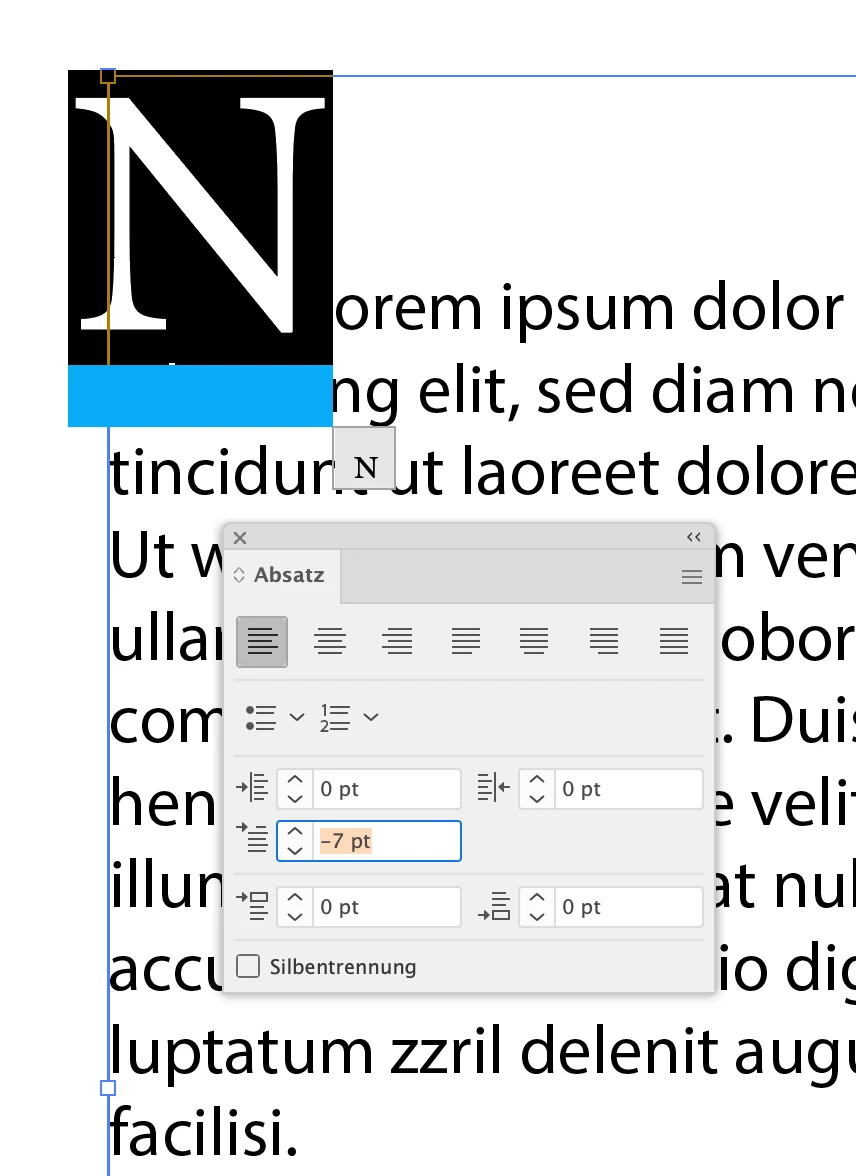Select justify all lines alignment
Viewport: 856px width, 1176px height.
click(674, 642)
